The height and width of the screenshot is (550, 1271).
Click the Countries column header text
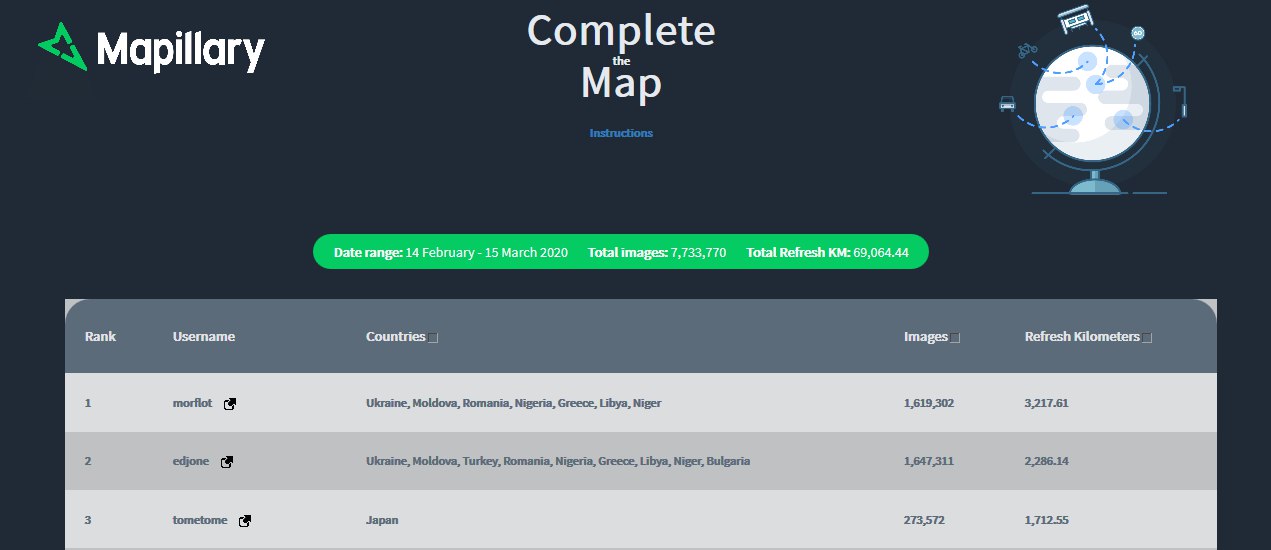(x=396, y=336)
